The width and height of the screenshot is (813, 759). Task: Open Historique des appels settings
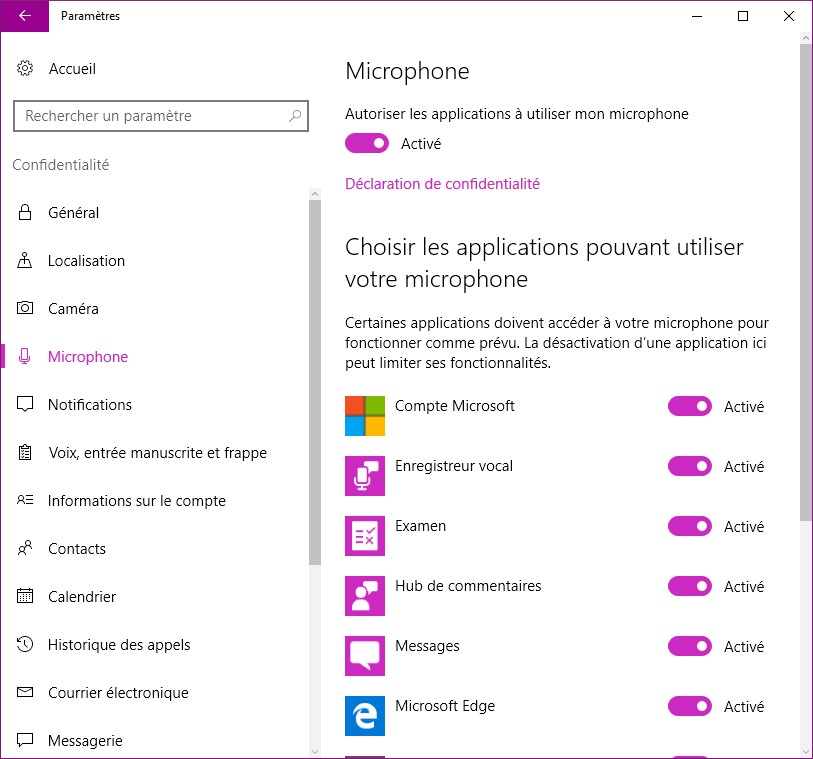(155, 644)
